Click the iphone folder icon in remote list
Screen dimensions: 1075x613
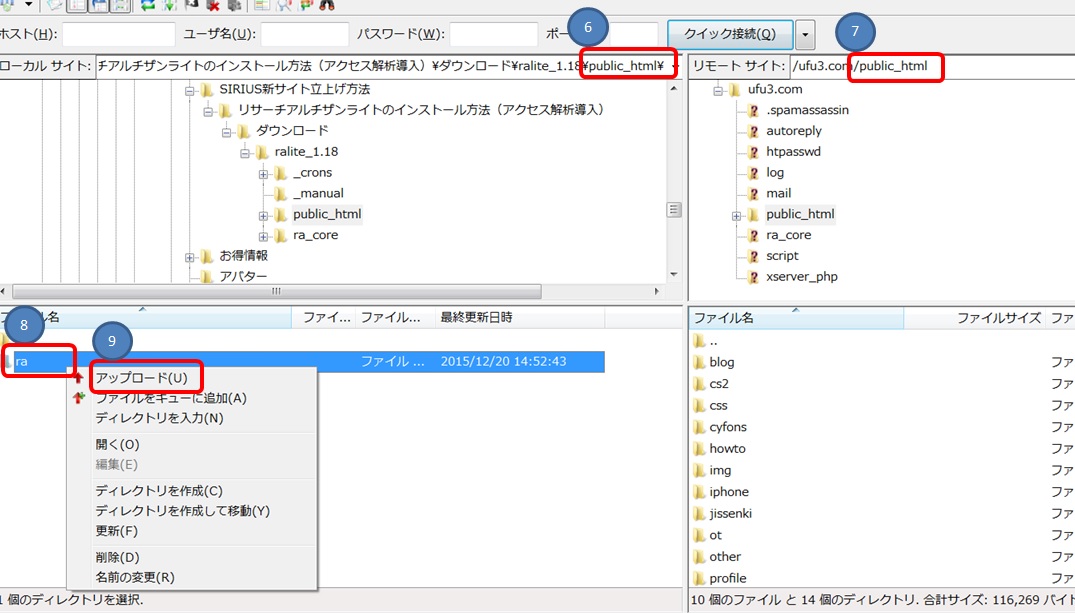(699, 492)
